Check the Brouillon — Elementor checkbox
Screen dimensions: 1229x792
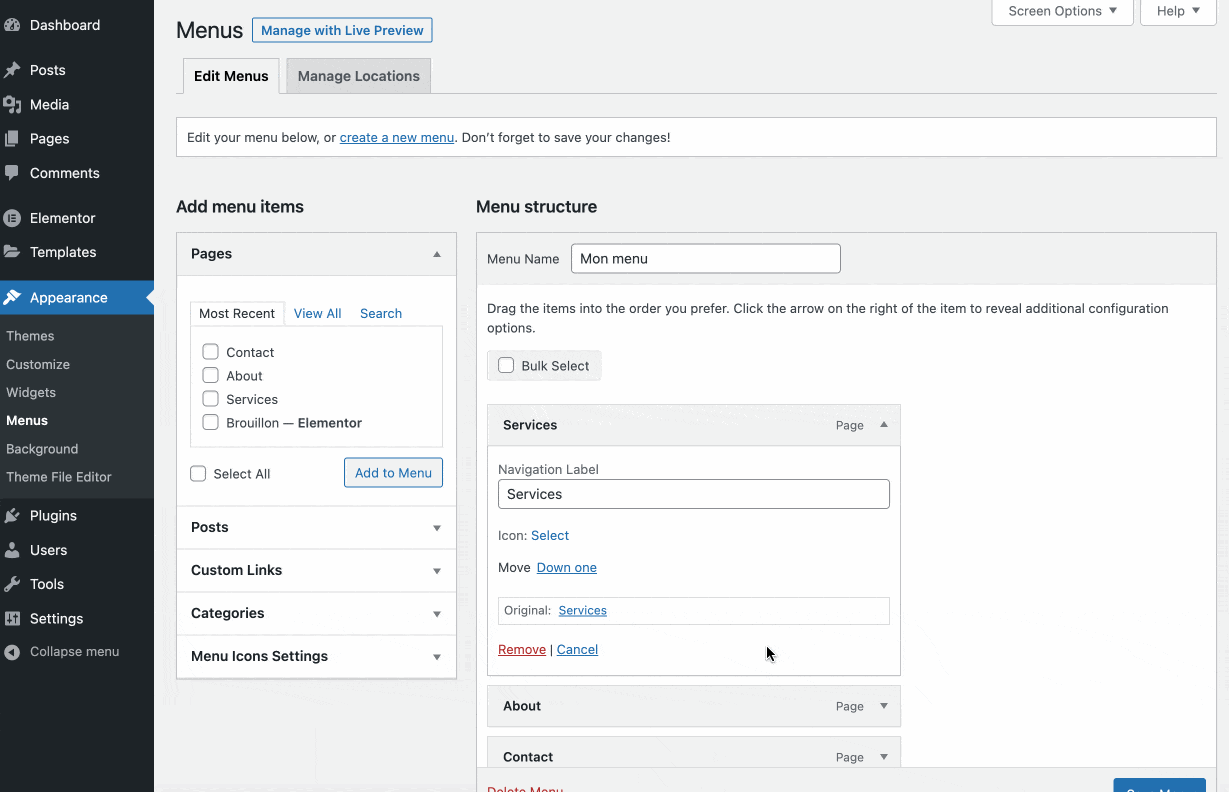click(x=210, y=422)
